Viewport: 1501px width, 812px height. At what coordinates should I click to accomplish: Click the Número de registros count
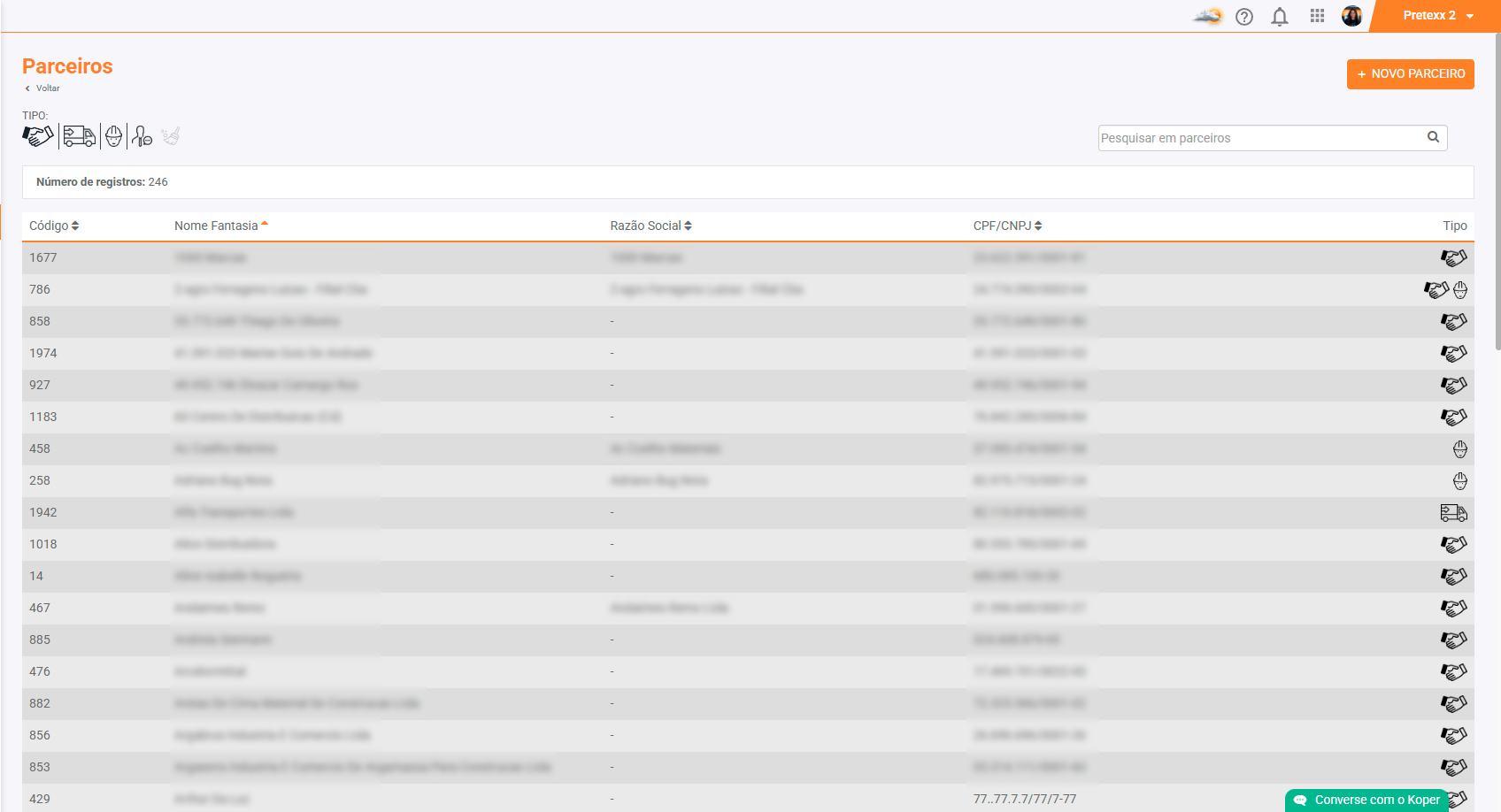click(x=102, y=182)
